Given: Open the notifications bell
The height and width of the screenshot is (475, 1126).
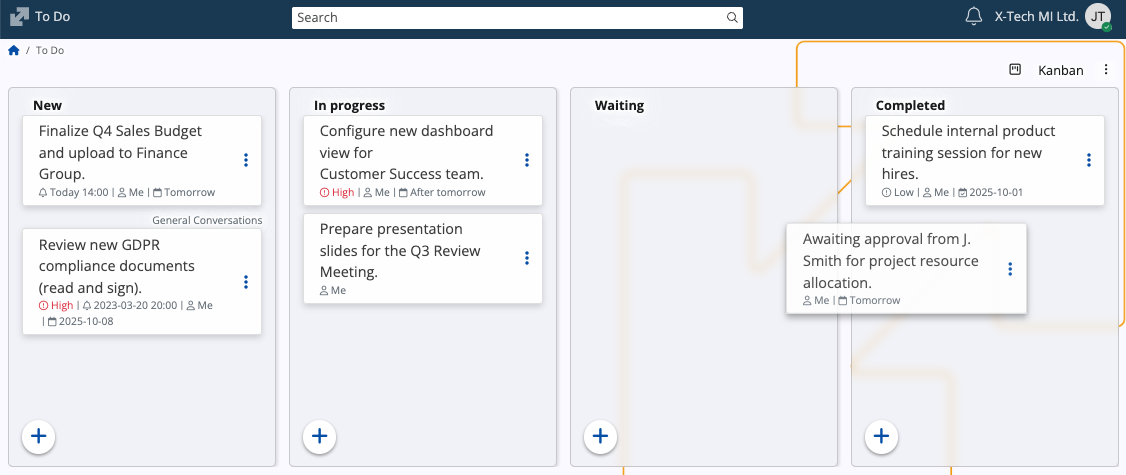Looking at the screenshot, I should point(973,17).
